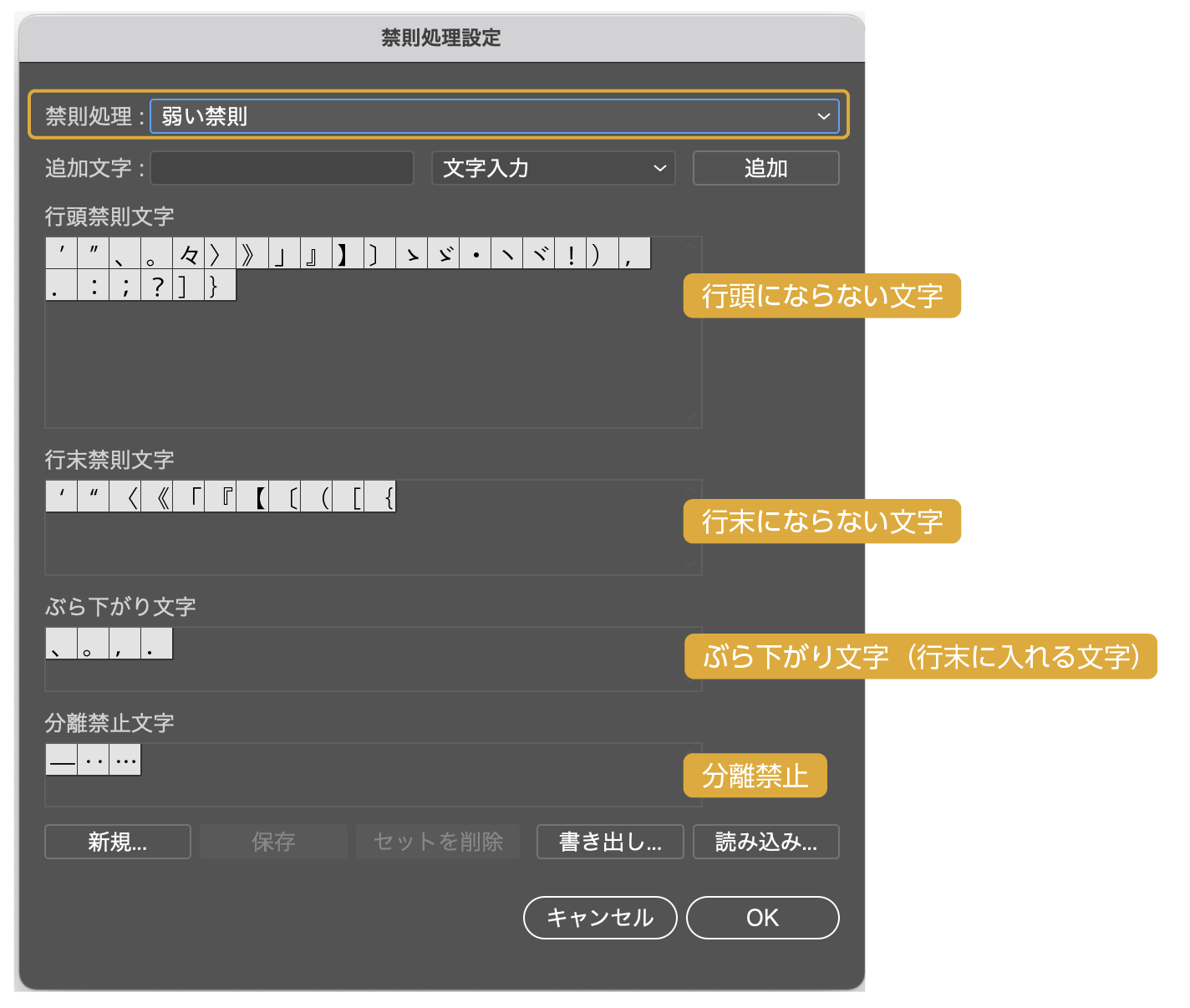Select the 〔 cell in 行末禁則文字

pos(284,496)
